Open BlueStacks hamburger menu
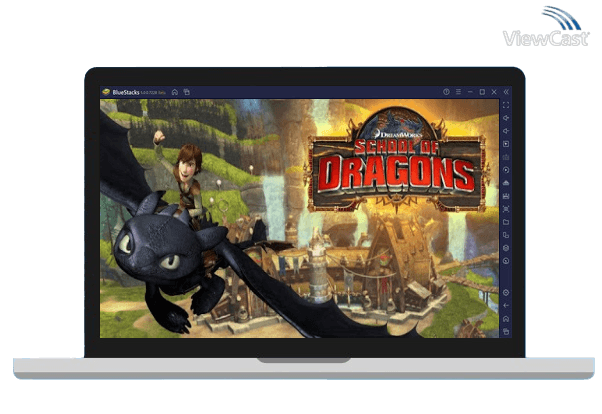Image resolution: width=602 pixels, height=414 pixels. click(x=458, y=92)
